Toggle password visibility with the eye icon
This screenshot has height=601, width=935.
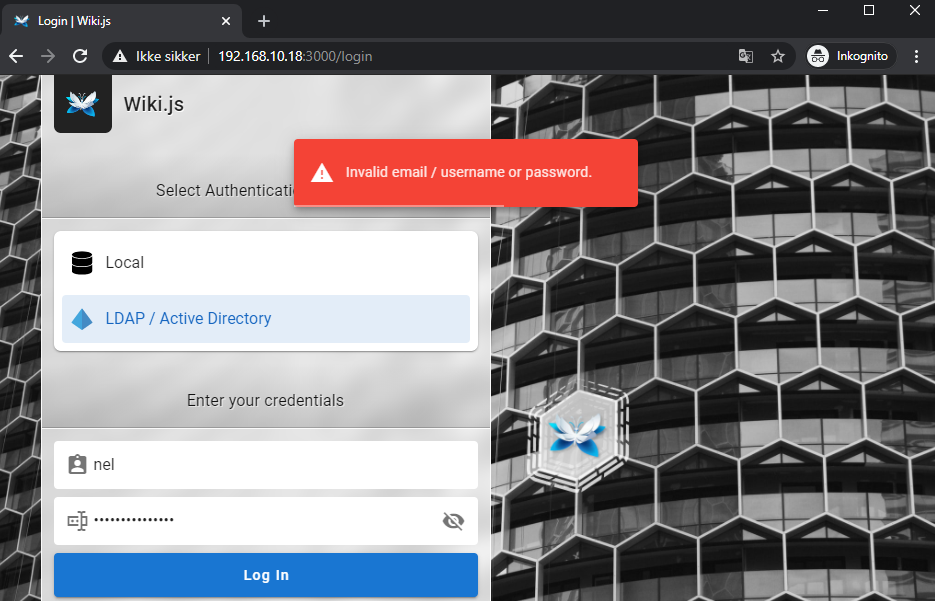click(453, 521)
